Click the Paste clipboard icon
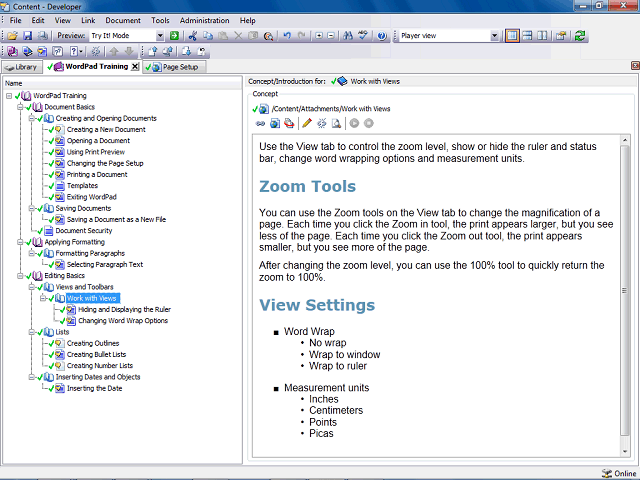 (x=223, y=36)
